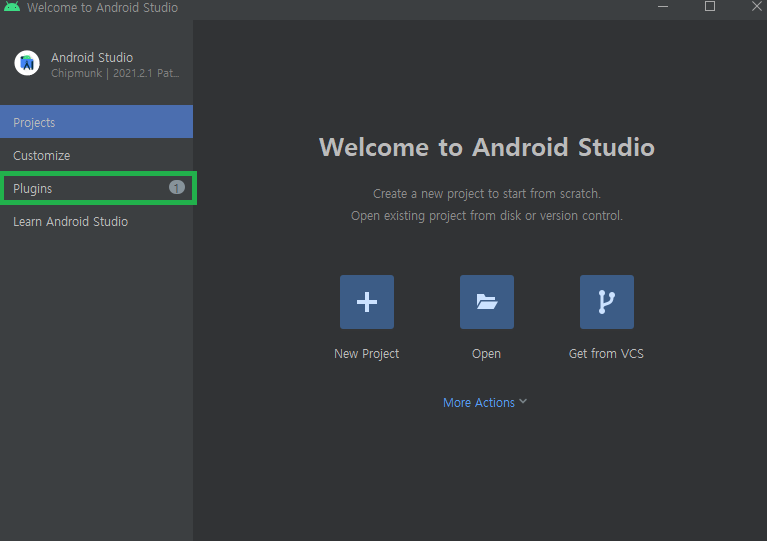This screenshot has width=767, height=541.
Task: Maximize the Welcome to Android Studio window
Action: pos(710,6)
